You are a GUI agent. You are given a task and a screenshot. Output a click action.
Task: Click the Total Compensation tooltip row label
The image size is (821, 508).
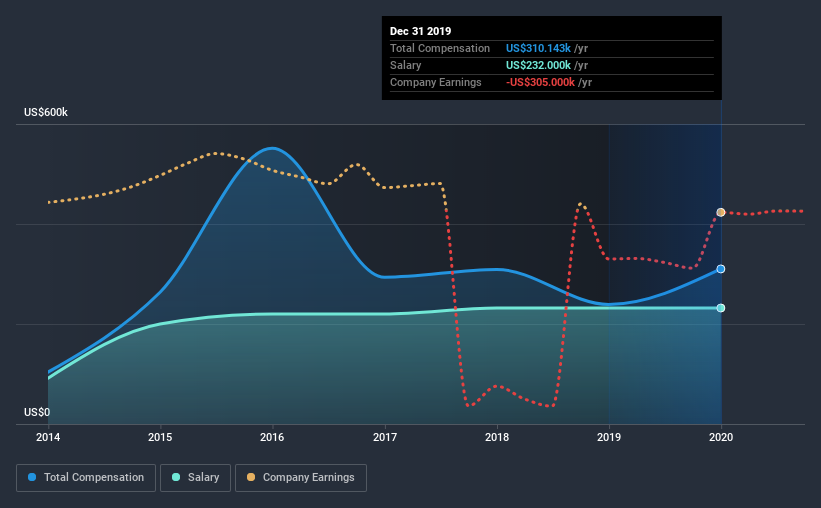[440, 48]
